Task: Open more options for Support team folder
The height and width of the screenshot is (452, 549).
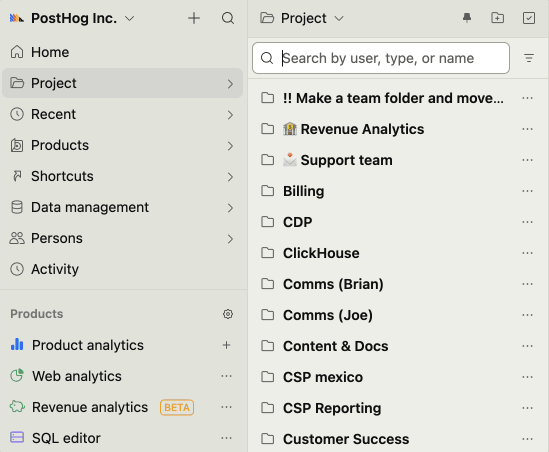Action: click(527, 160)
